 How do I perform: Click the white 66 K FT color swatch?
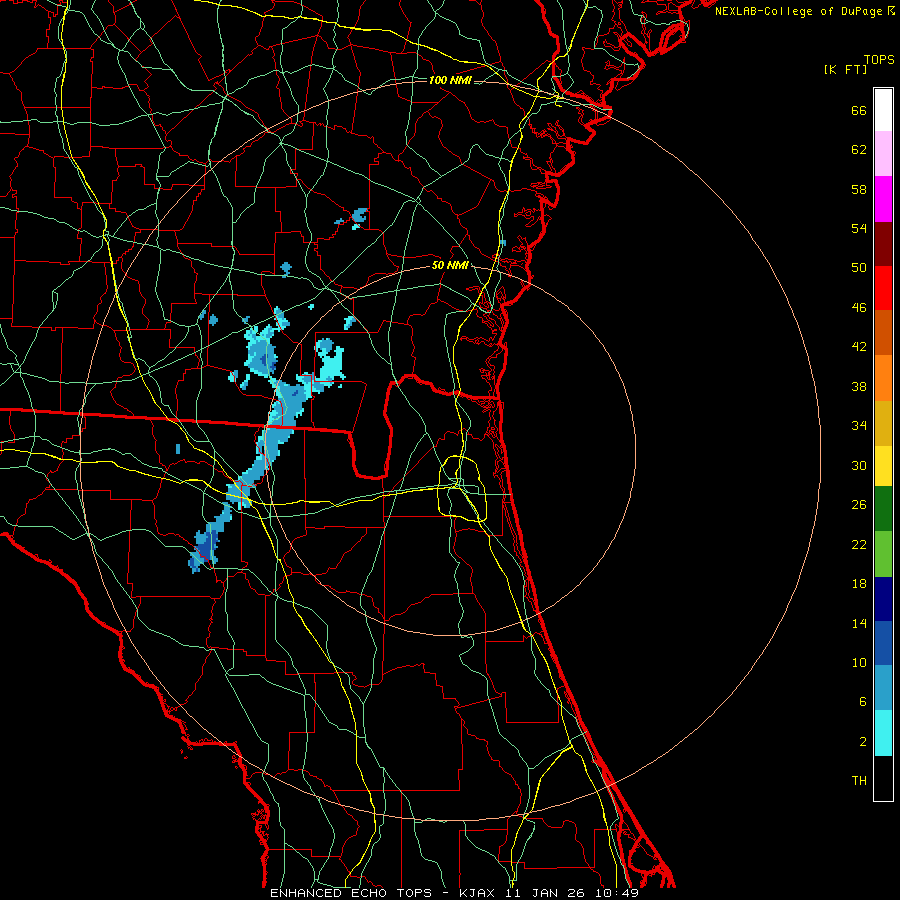pyautogui.click(x=883, y=110)
